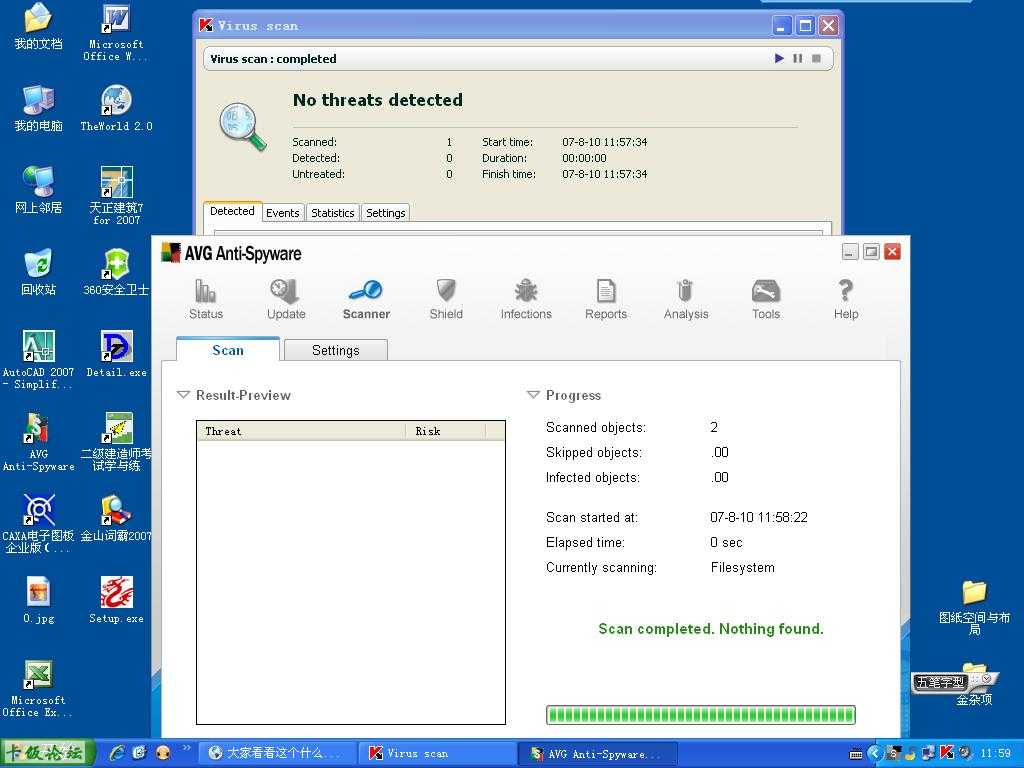
Task: Open the Tools section in AVG
Action: coord(766,299)
